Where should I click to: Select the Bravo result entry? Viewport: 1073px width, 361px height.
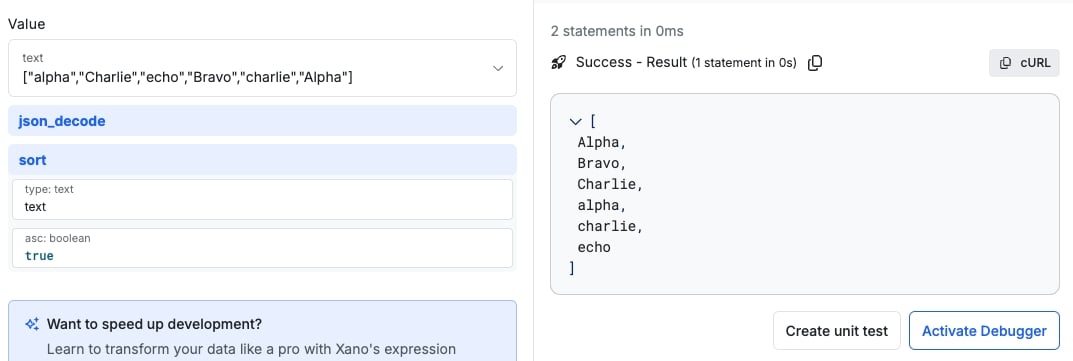[602, 164]
